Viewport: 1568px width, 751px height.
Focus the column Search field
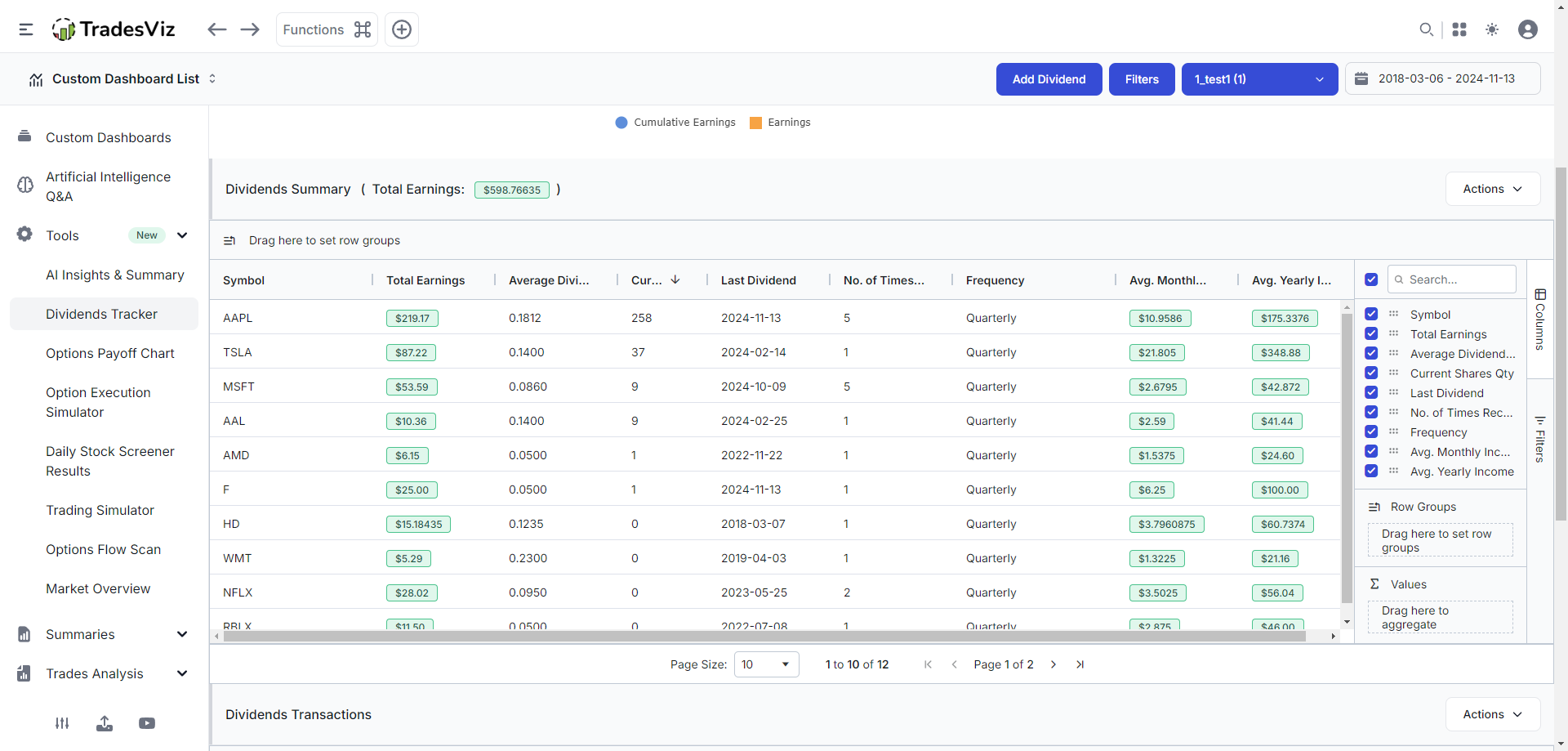point(1452,279)
